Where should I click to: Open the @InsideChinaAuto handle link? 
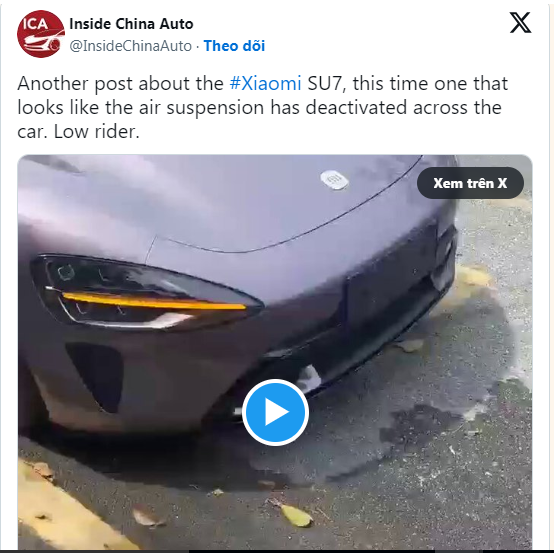(130, 46)
